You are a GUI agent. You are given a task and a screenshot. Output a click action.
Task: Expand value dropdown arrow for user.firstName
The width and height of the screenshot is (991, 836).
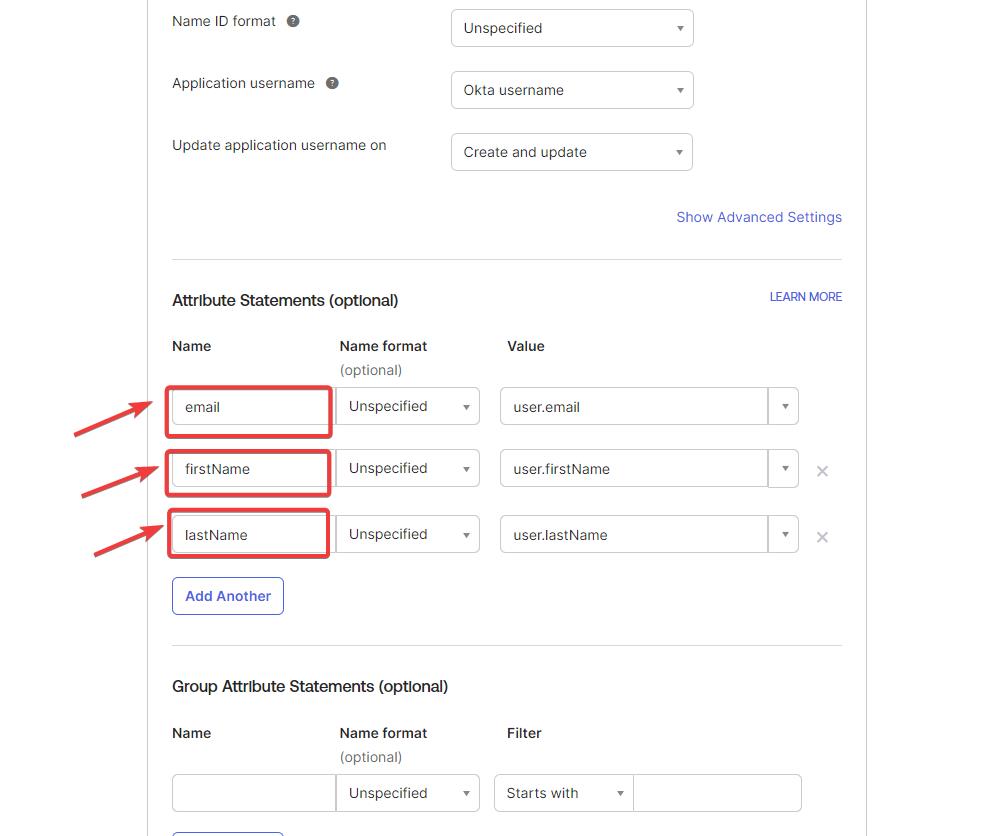(784, 469)
